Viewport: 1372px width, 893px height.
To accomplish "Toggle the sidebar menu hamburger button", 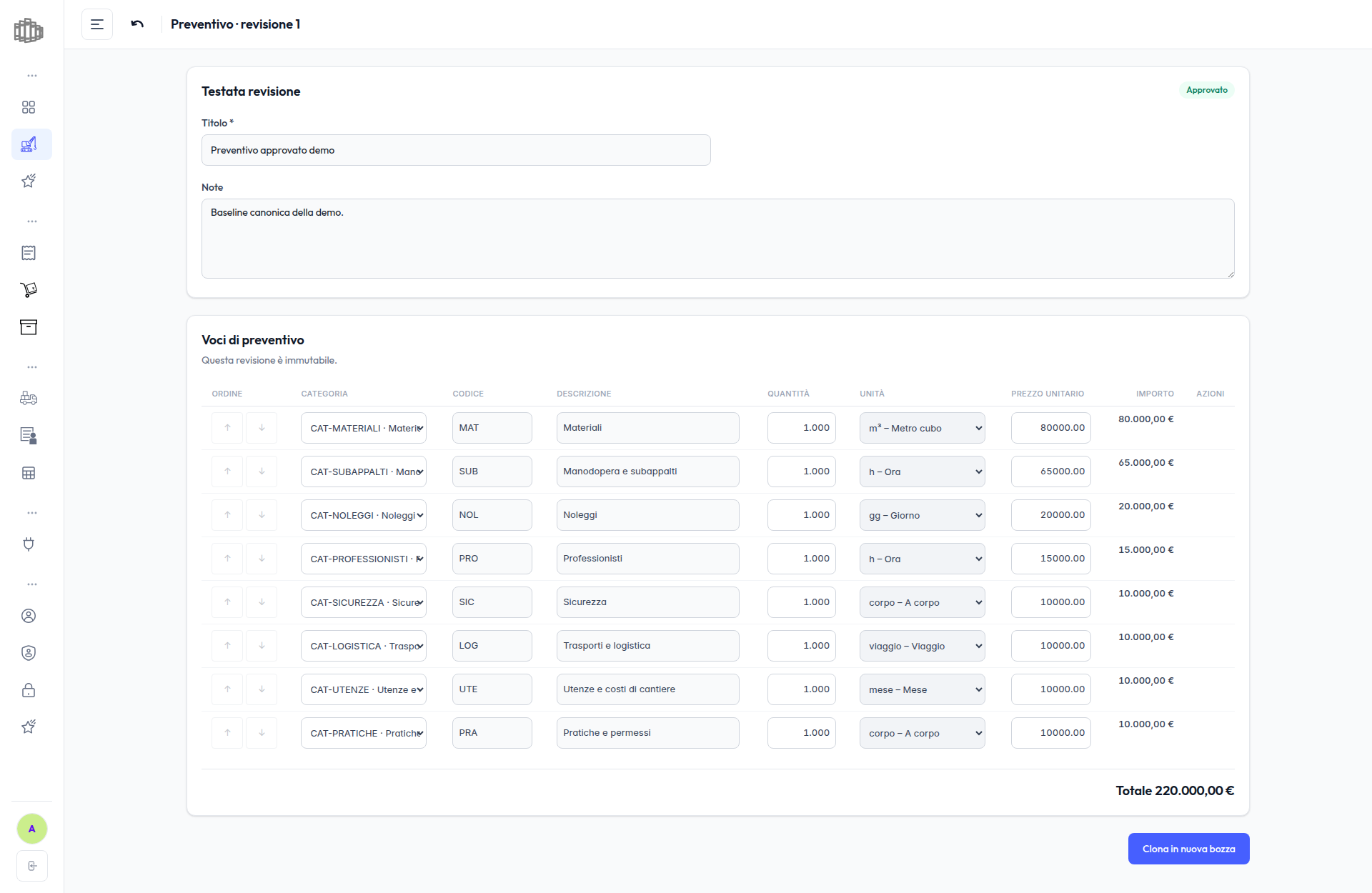I will click(97, 24).
